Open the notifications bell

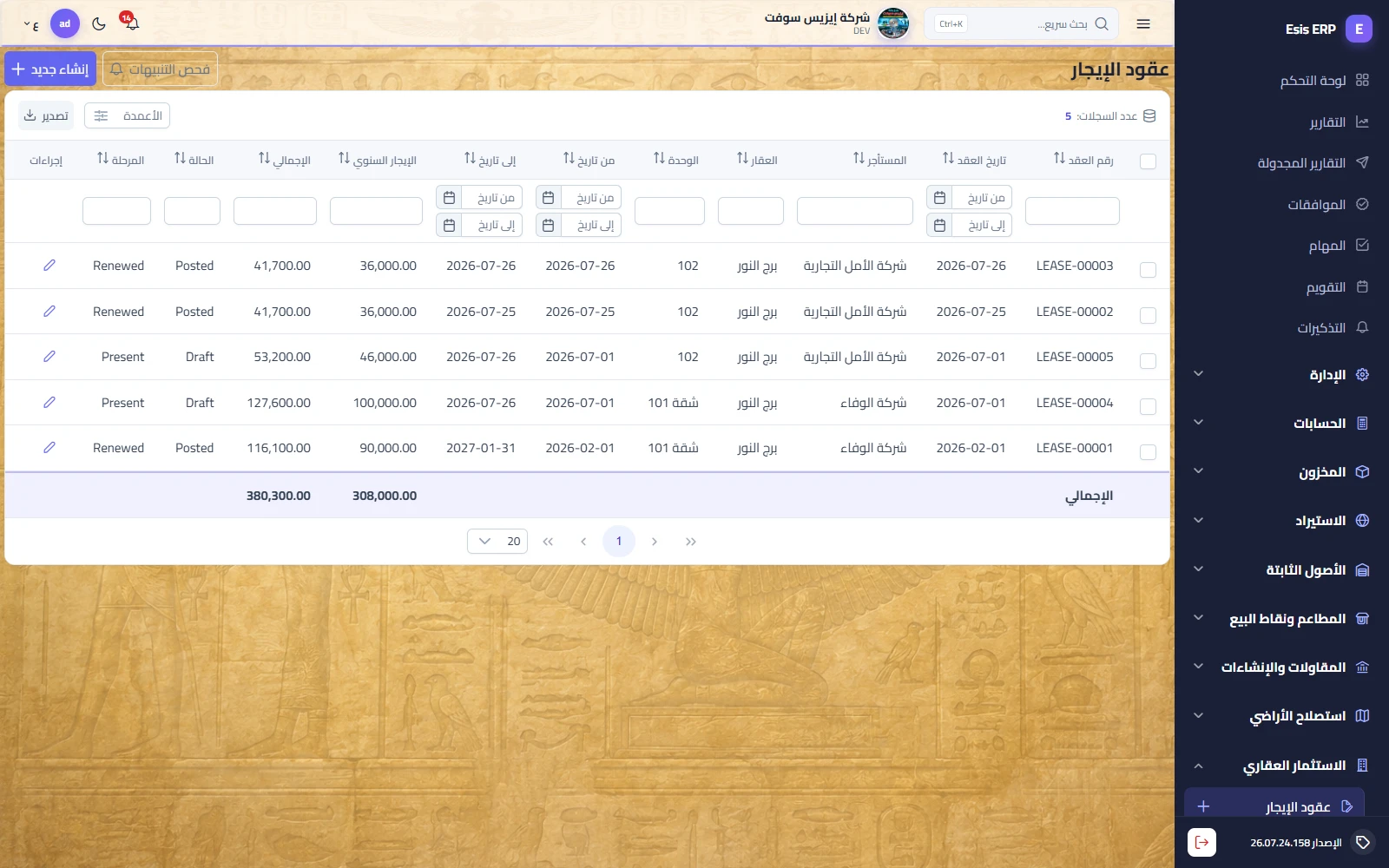coord(131,23)
